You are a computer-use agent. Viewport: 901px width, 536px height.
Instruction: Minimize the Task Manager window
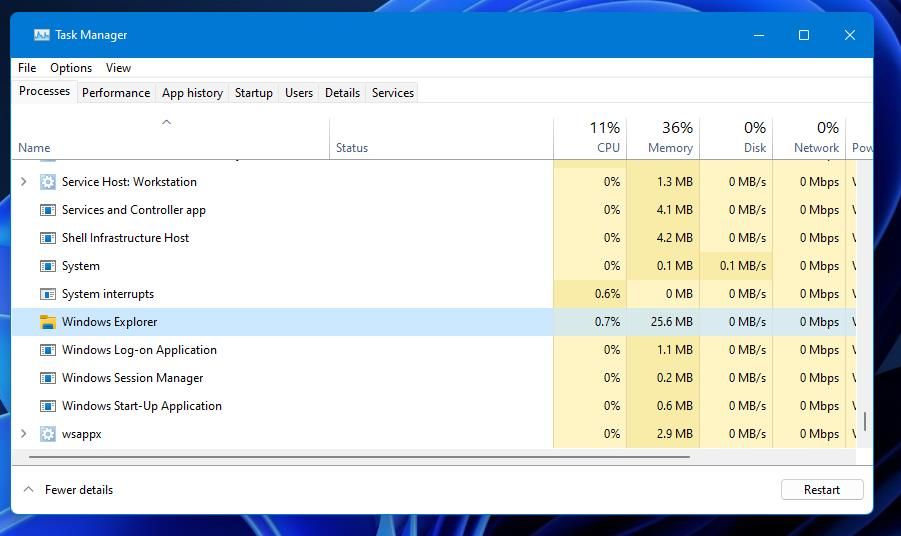click(x=759, y=35)
